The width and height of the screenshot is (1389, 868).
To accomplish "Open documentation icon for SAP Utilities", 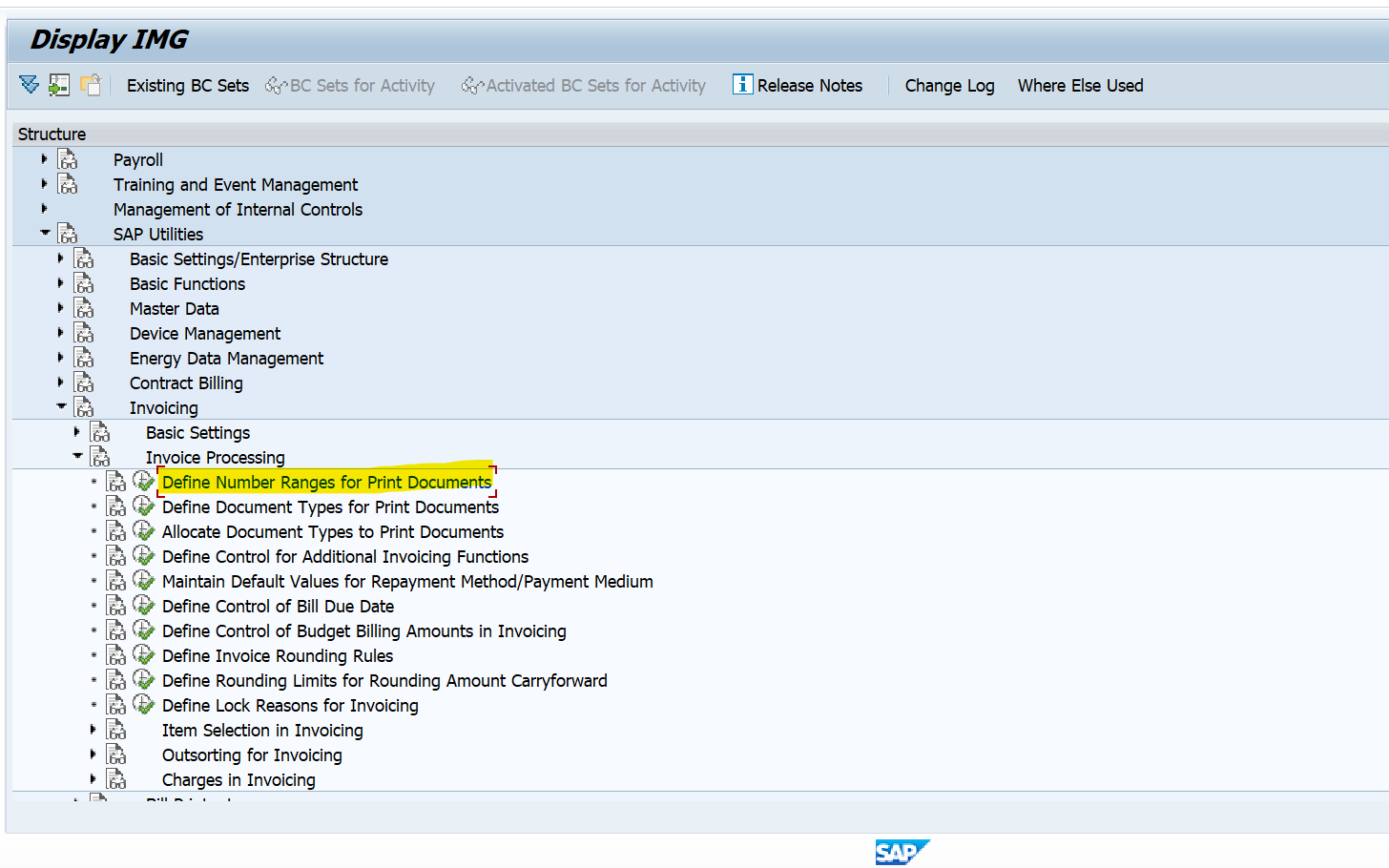I will (68, 234).
